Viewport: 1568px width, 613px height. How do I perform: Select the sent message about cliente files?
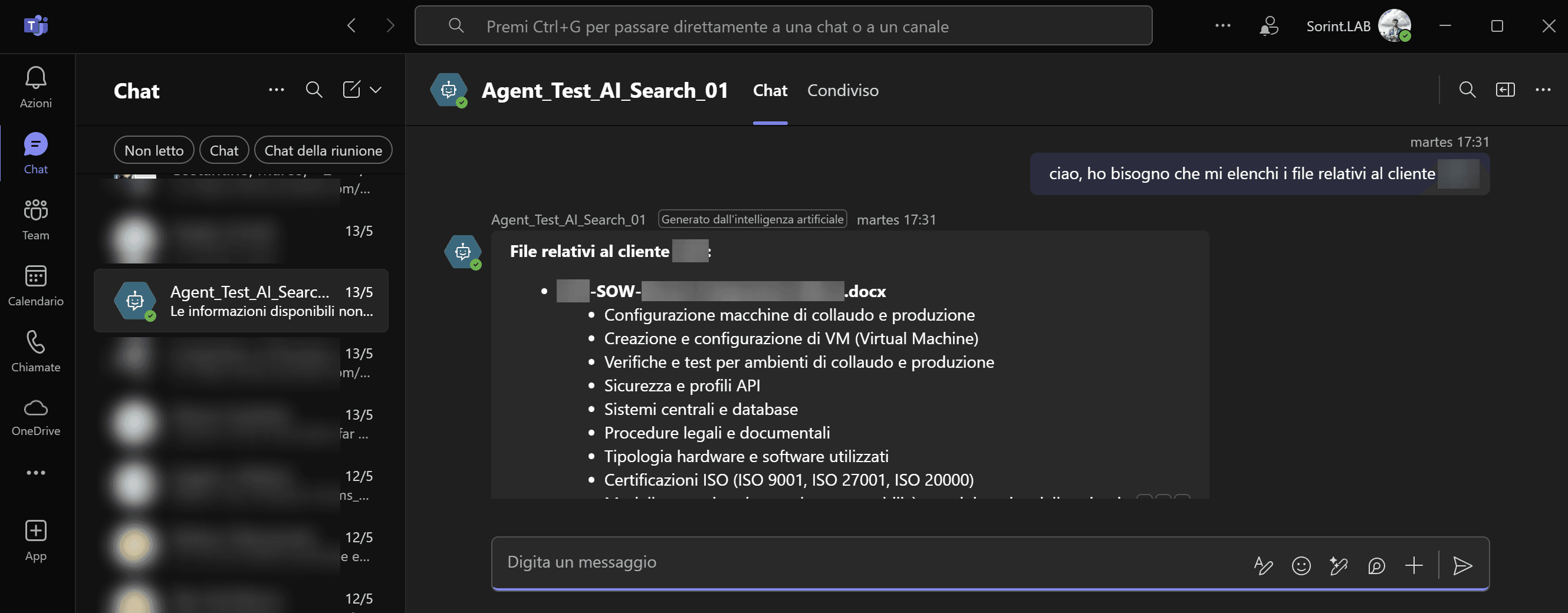[x=1260, y=174]
